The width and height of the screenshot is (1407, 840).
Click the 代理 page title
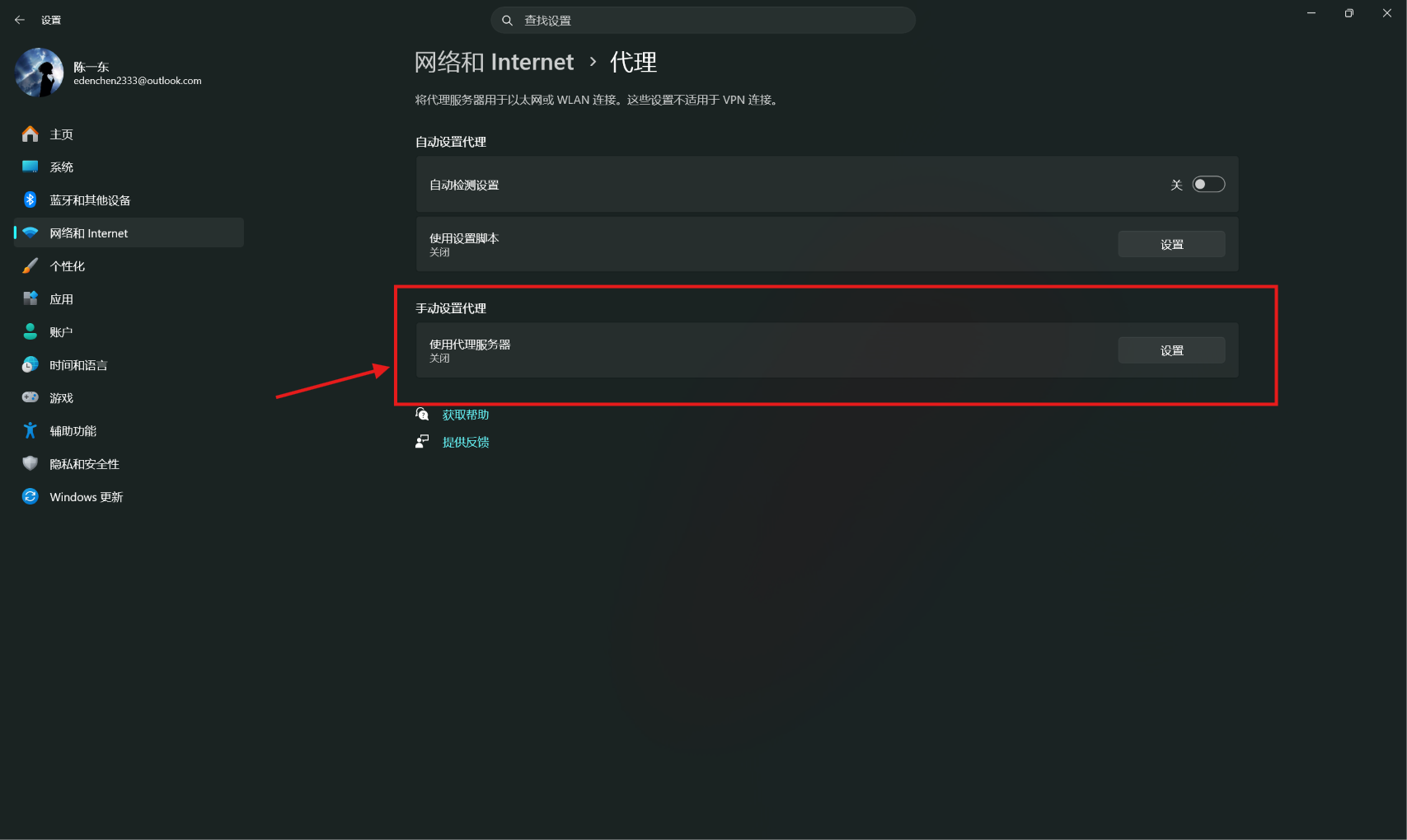tap(633, 62)
